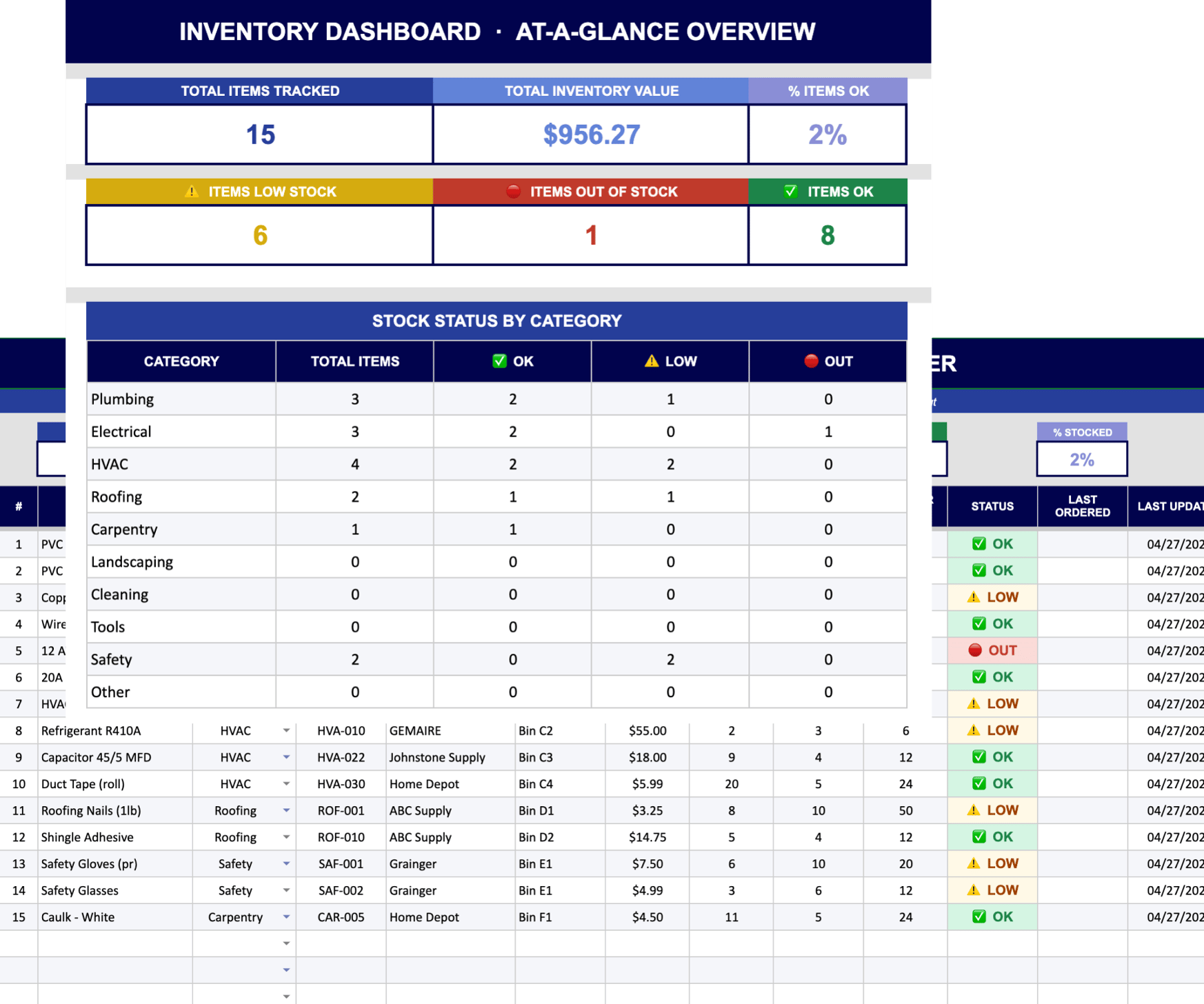Image resolution: width=1204 pixels, height=1004 pixels.
Task: Open the category dropdown for Refrigerant R410A
Action: coord(286,730)
